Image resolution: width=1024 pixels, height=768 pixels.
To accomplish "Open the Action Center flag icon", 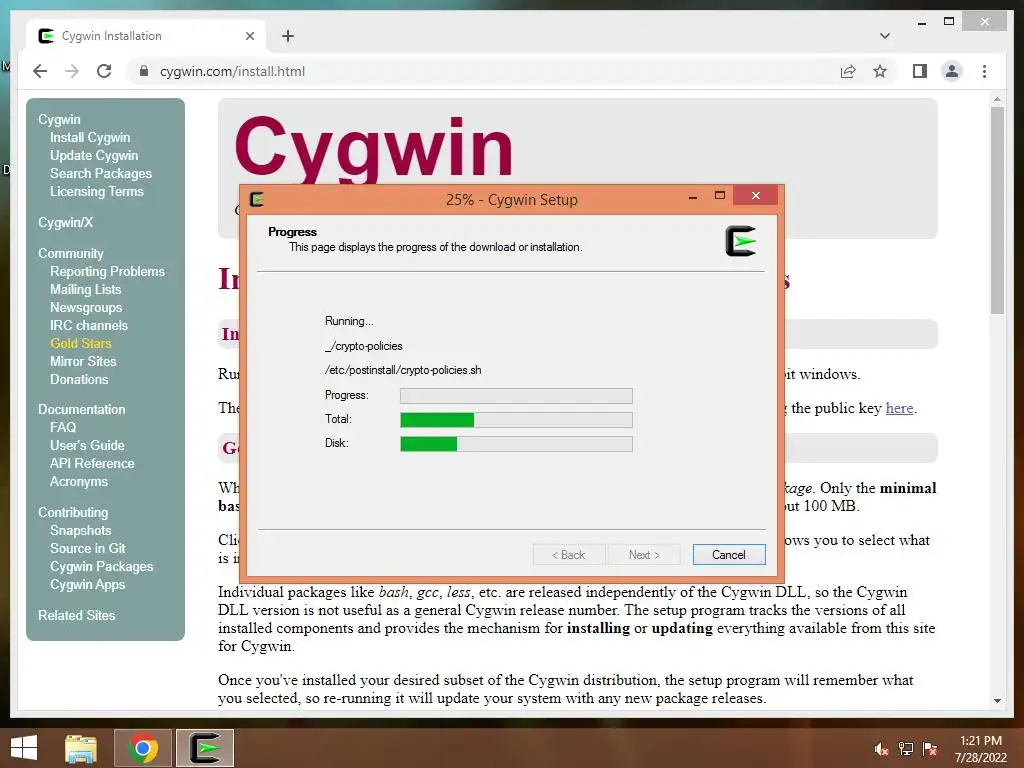I will click(x=930, y=749).
